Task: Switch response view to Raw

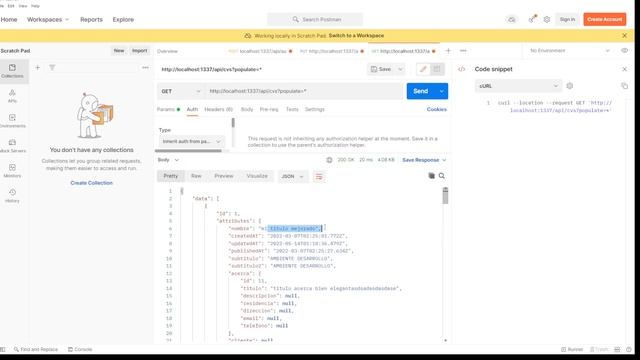Action: pos(196,176)
